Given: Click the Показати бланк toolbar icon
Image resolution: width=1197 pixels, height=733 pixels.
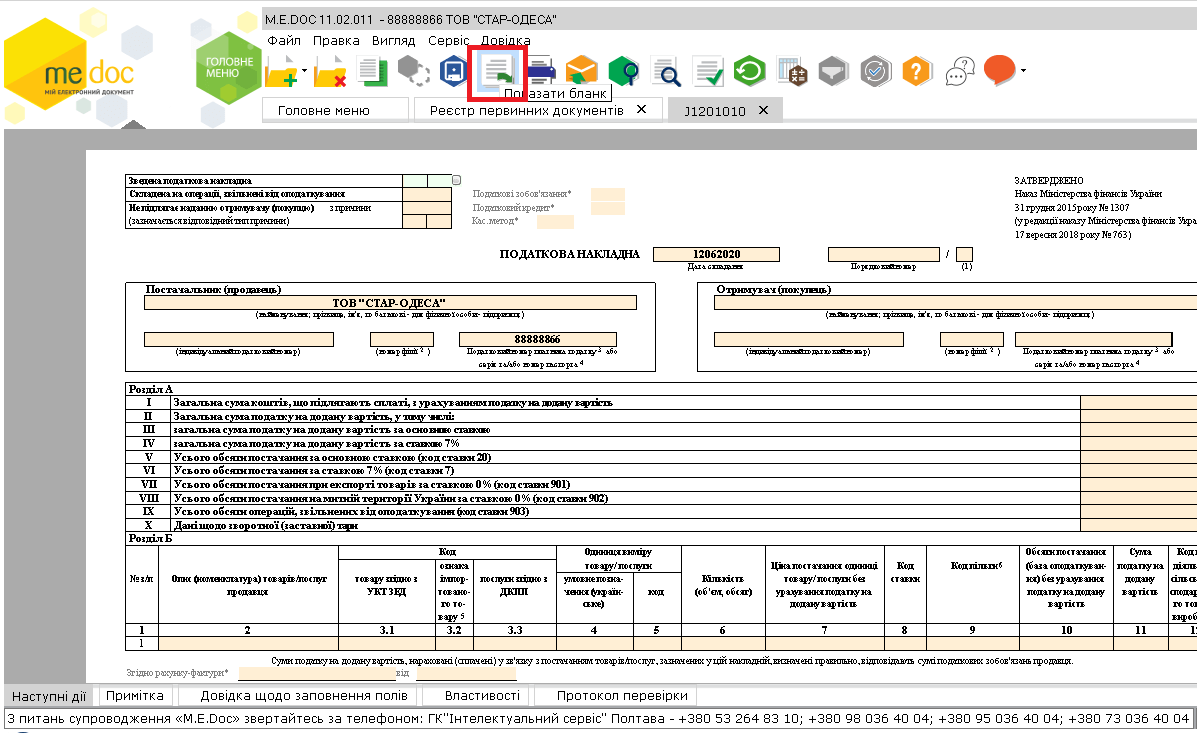Looking at the screenshot, I should (497, 72).
